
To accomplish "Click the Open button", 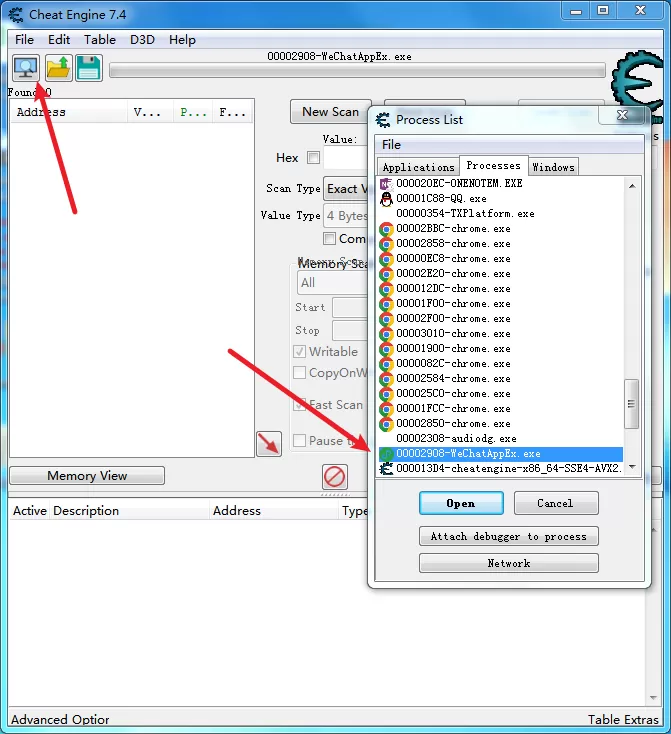I will [x=461, y=503].
